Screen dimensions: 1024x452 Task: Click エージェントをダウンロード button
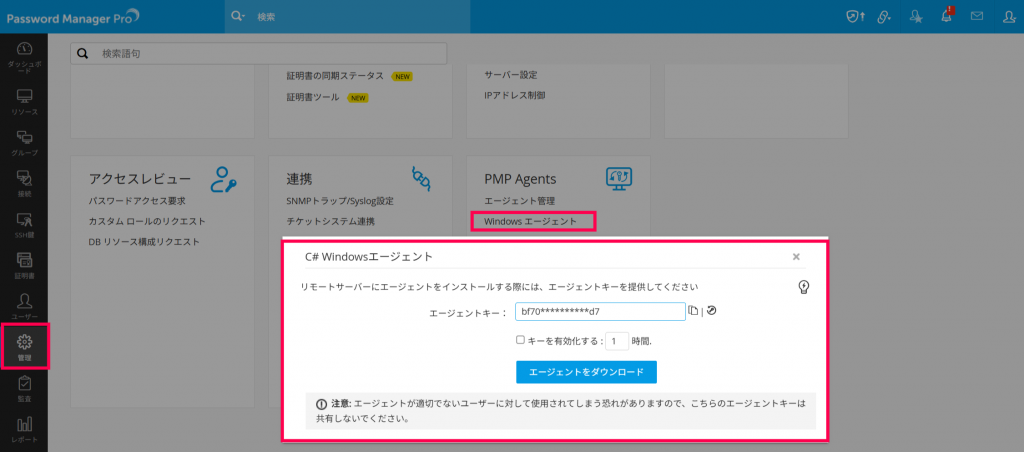(586, 372)
